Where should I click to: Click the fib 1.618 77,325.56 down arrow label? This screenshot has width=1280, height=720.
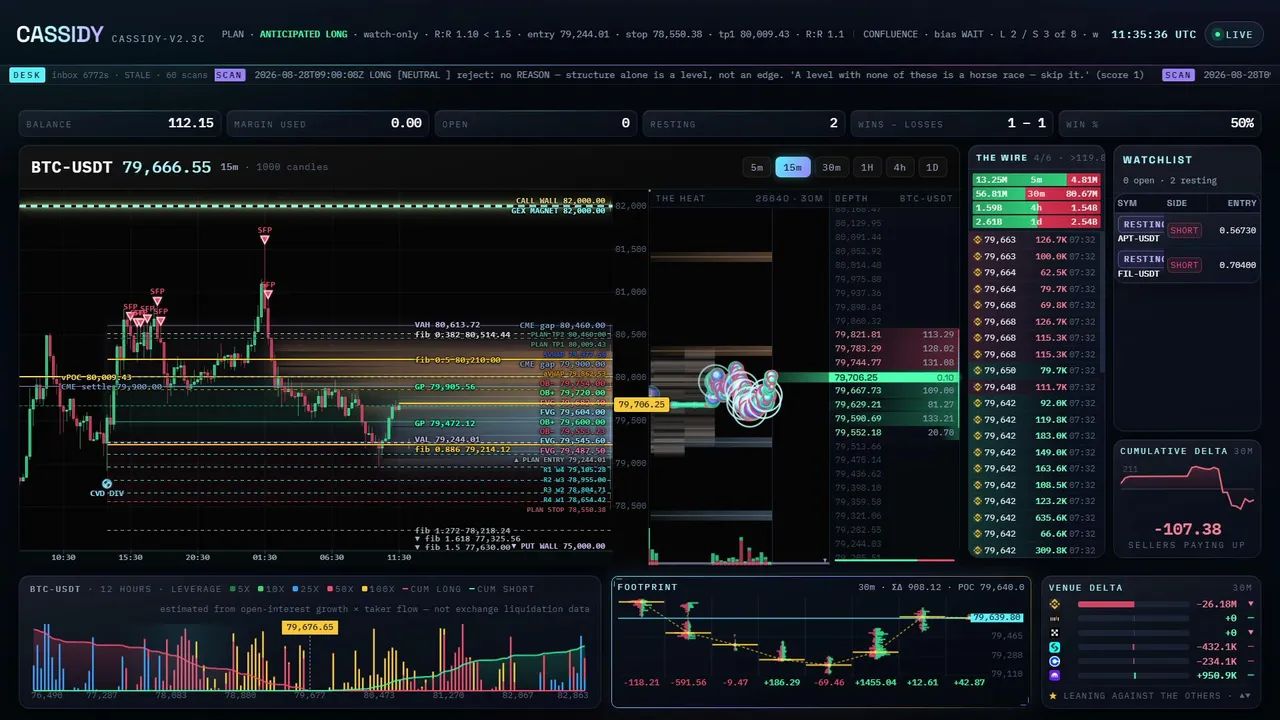(467, 538)
